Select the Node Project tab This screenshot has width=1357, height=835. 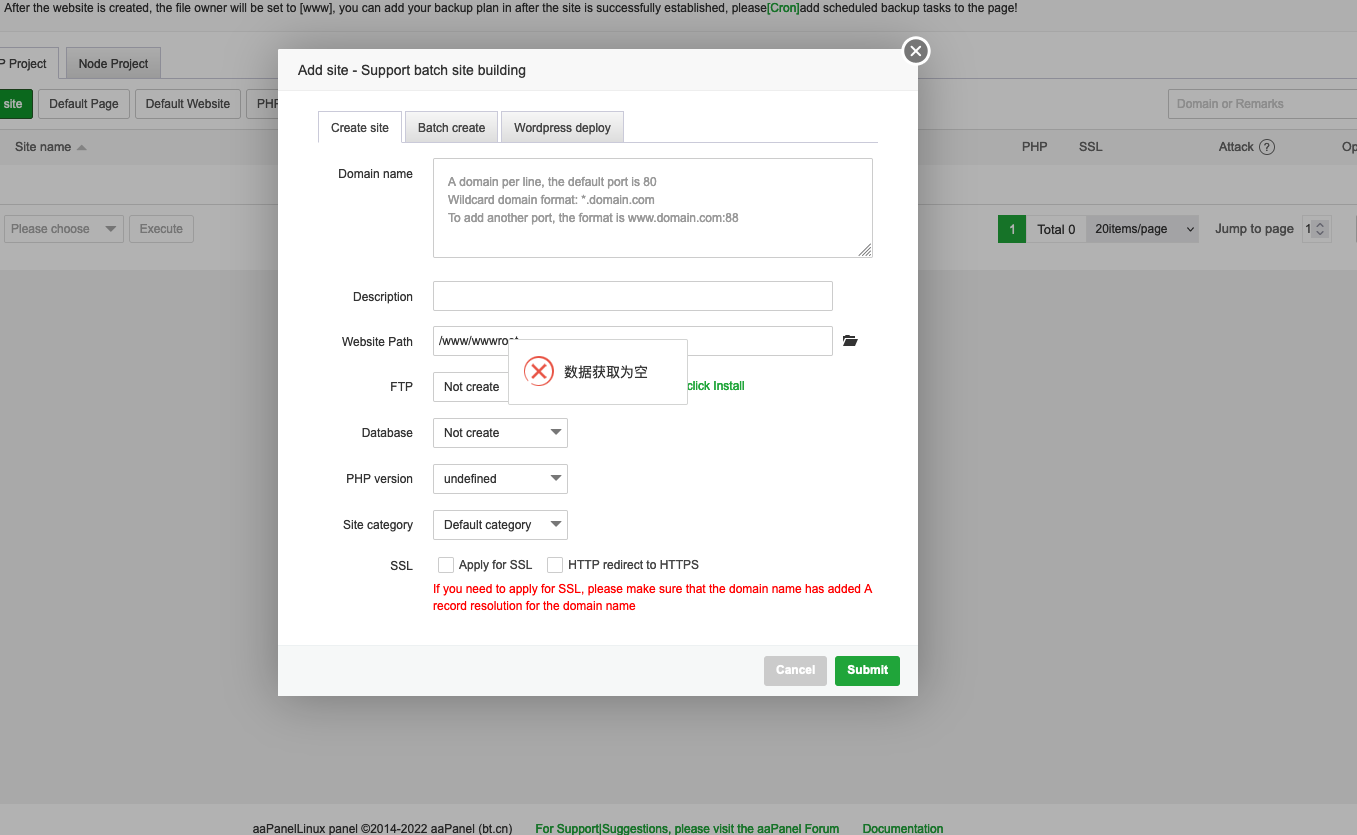pos(113,64)
